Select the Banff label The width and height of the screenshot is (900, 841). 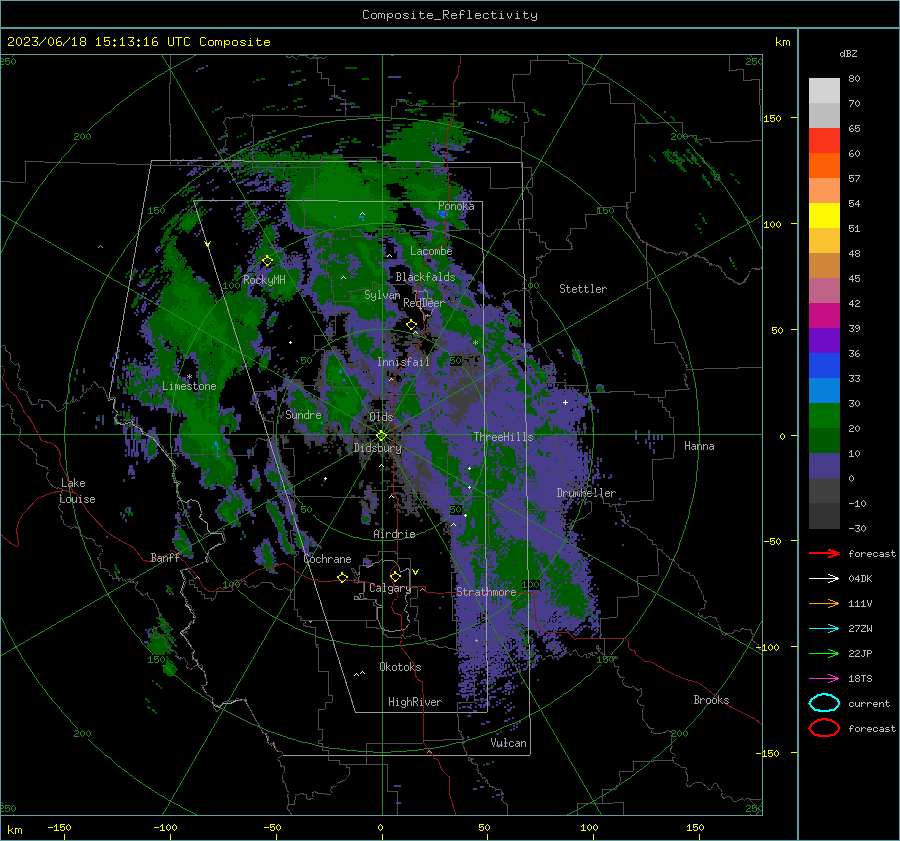pyautogui.click(x=165, y=557)
